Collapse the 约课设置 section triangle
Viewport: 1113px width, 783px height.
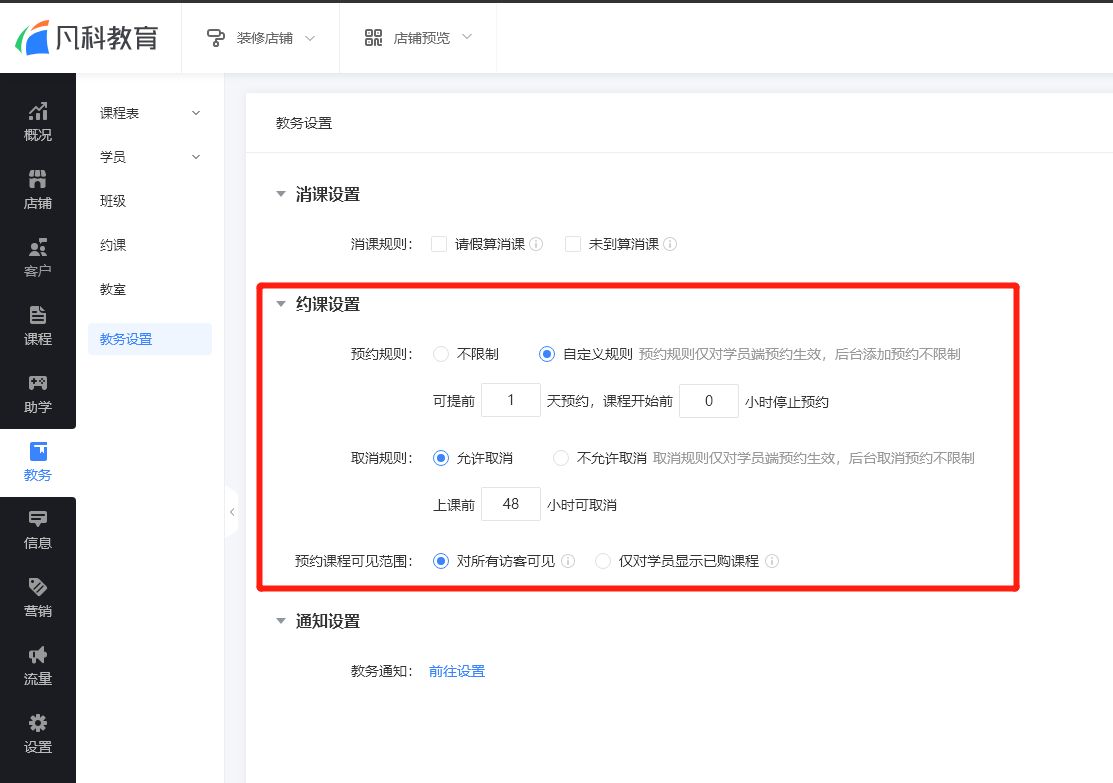[x=280, y=304]
